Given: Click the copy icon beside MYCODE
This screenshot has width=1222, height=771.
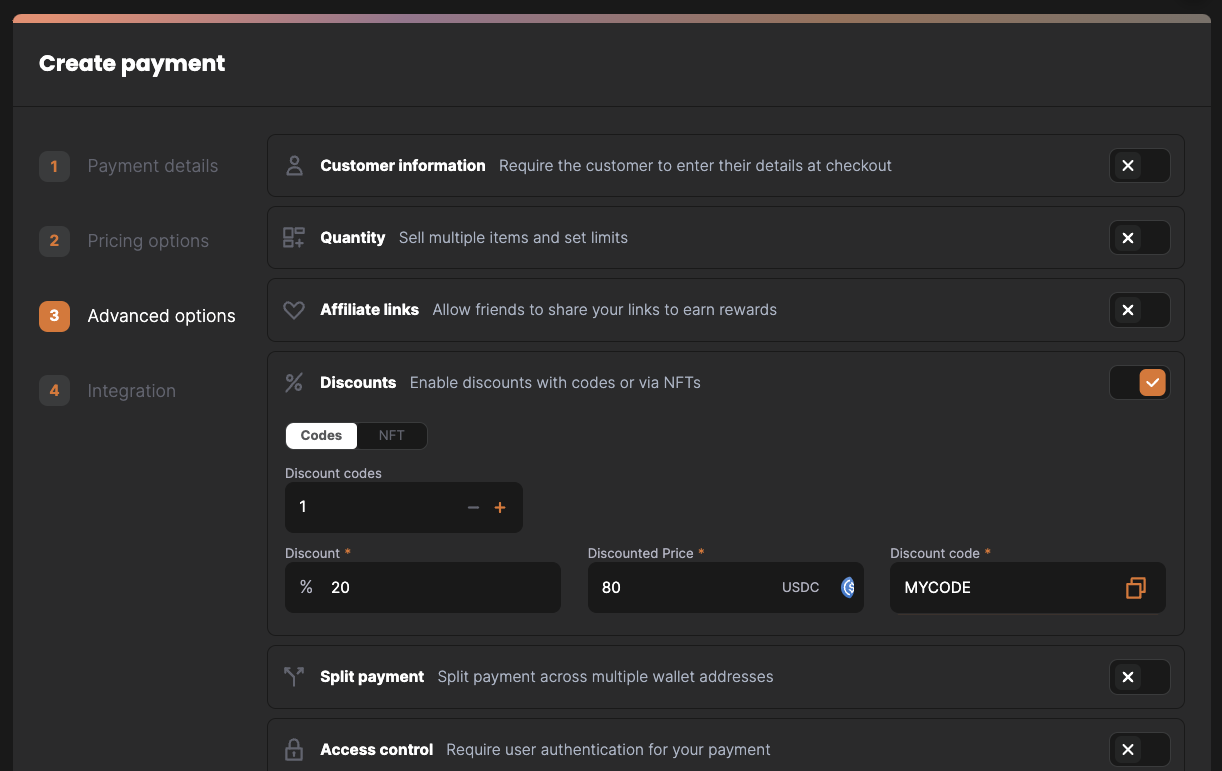Looking at the screenshot, I should [x=1135, y=588].
